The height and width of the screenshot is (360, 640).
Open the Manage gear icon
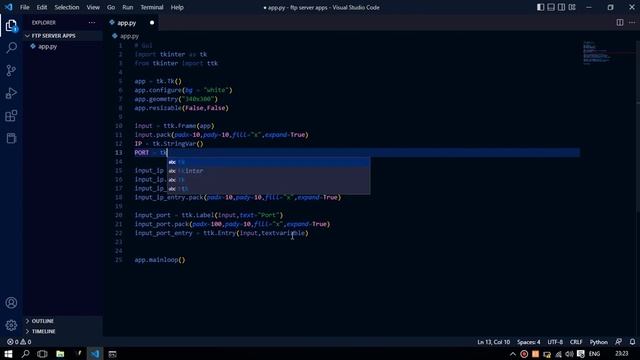11,325
